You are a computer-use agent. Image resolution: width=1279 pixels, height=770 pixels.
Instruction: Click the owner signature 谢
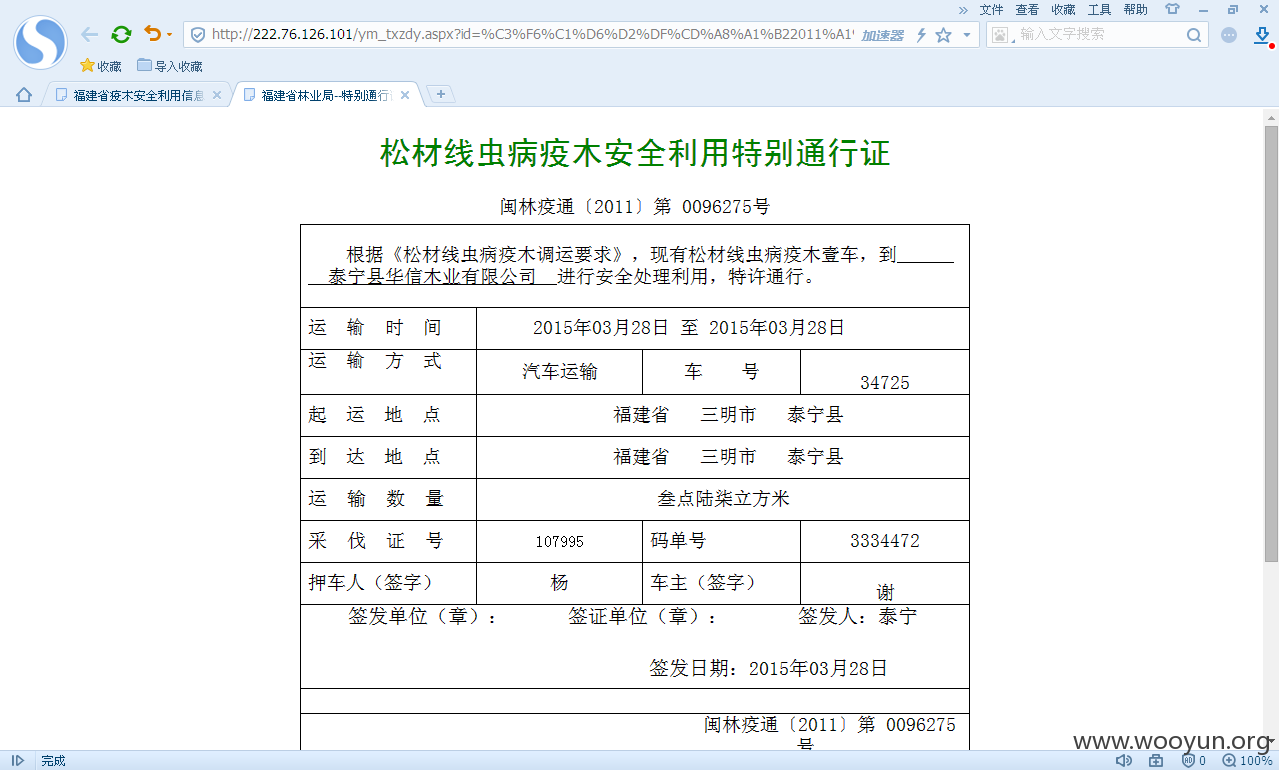point(885,592)
